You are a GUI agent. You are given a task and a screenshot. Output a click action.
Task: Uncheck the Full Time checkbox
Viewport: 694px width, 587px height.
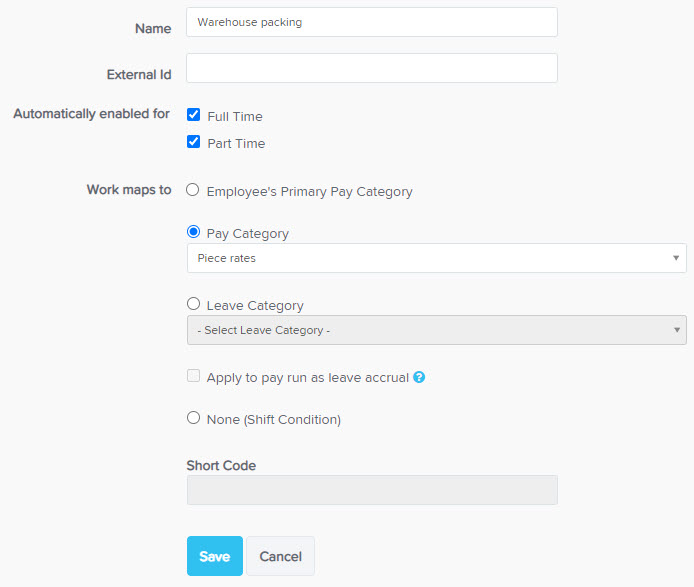193,115
